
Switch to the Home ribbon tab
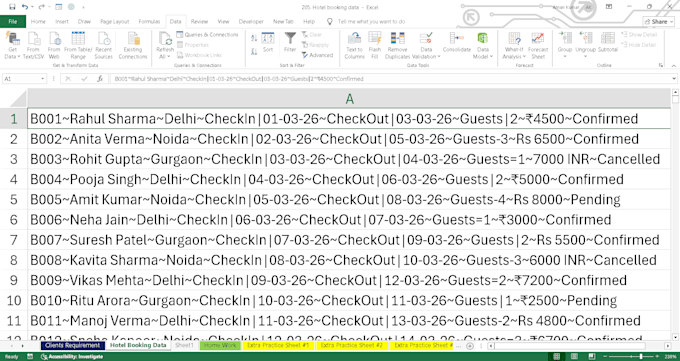click(x=38, y=21)
